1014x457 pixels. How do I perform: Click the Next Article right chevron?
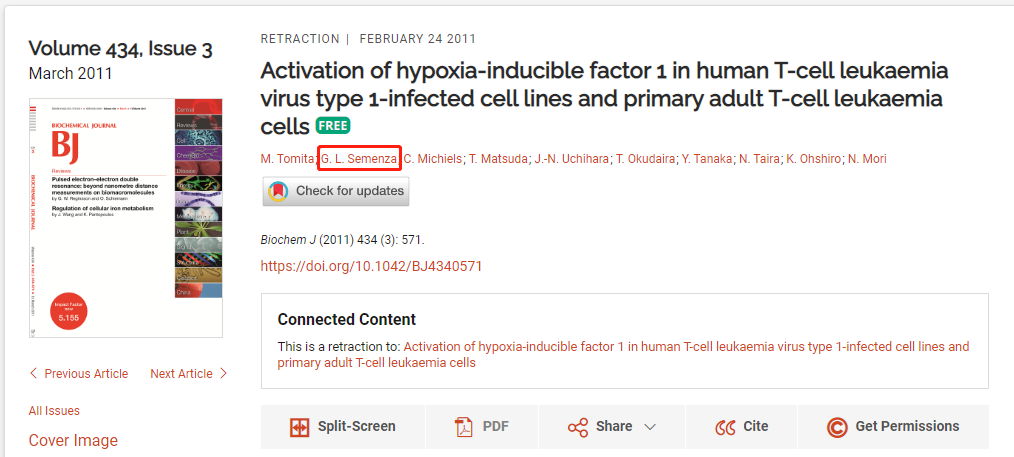click(x=223, y=374)
